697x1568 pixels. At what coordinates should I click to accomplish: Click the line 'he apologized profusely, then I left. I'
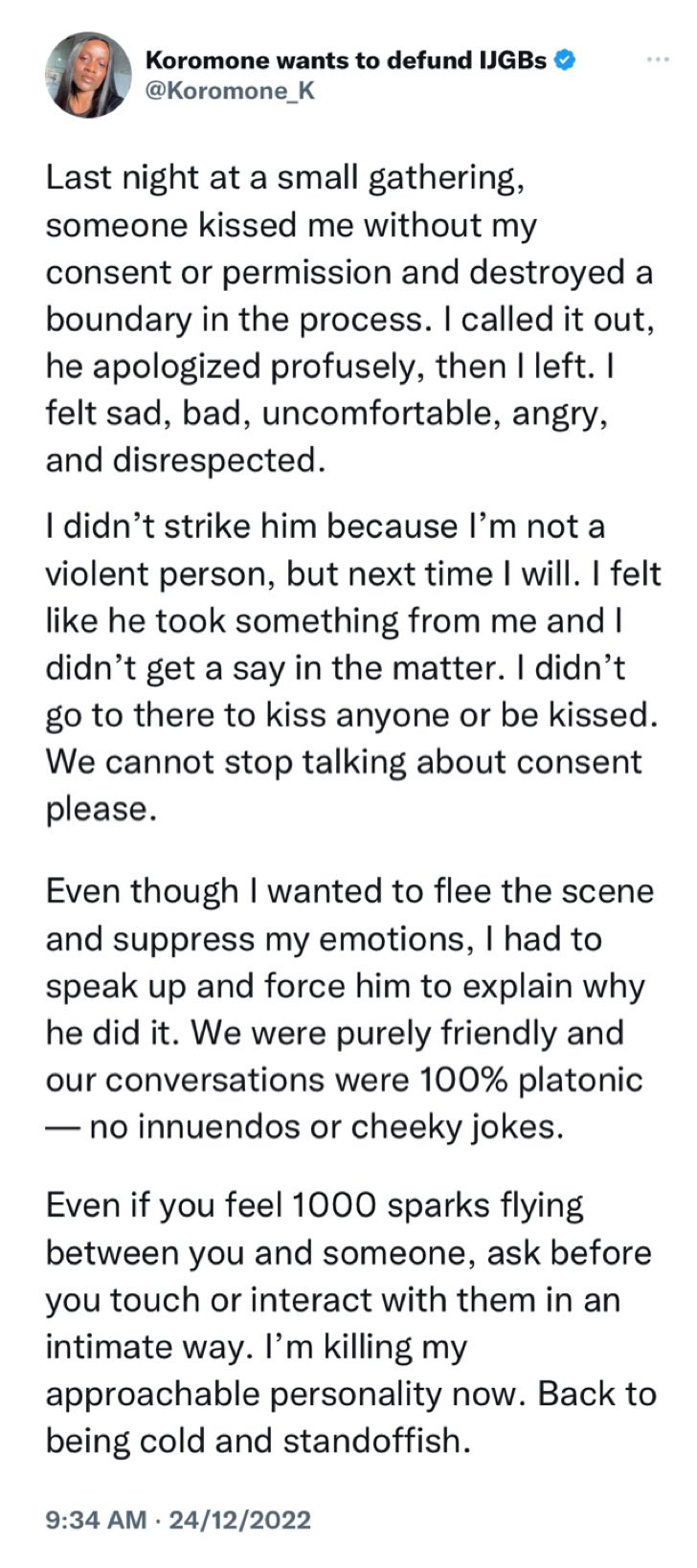[329, 367]
